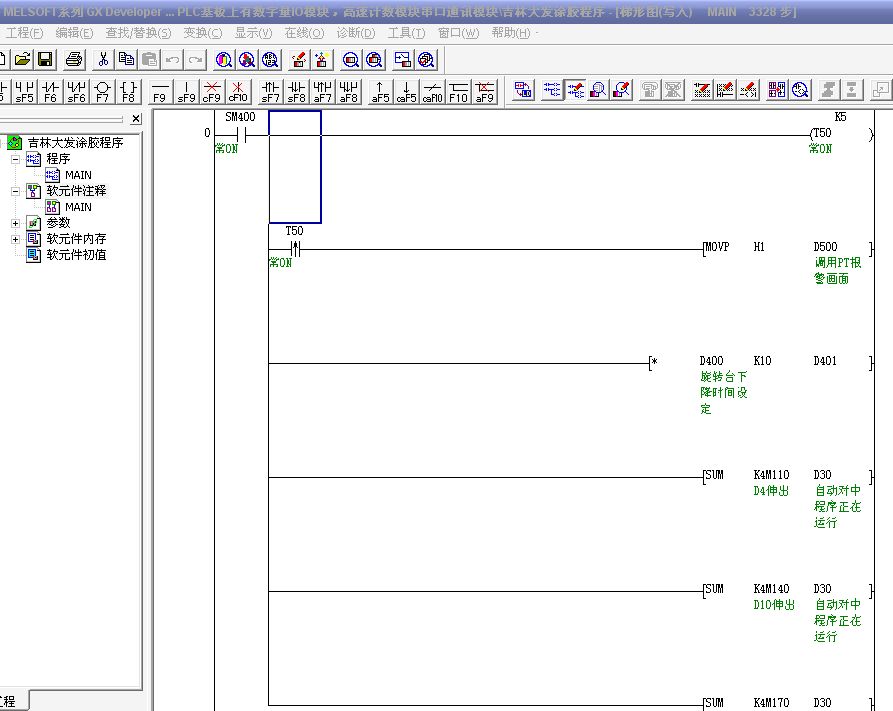Click the MOVP instruction in ladder
This screenshot has width=893, height=711.
click(718, 247)
